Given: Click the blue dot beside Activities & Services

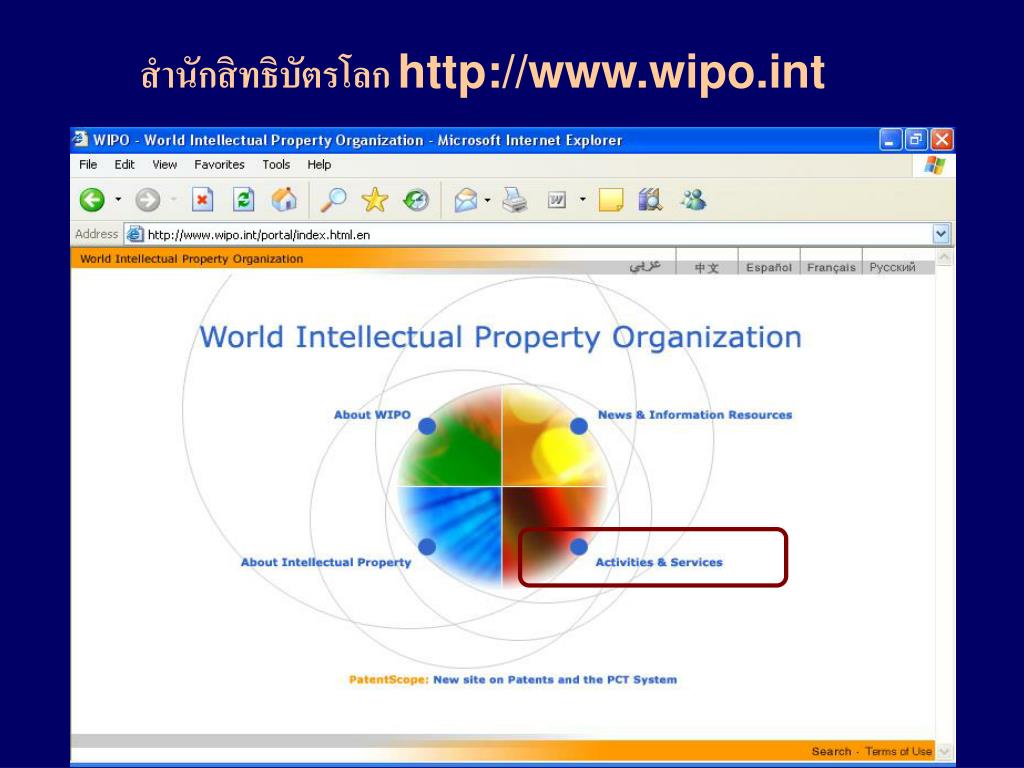Looking at the screenshot, I should pyautogui.click(x=579, y=547).
